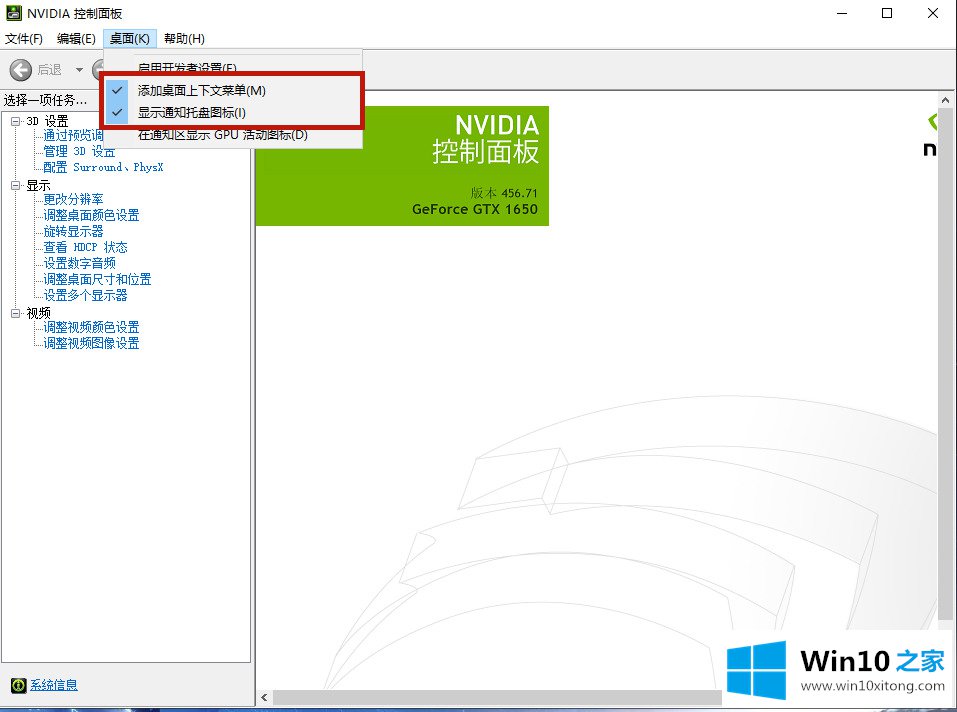
Task: Select 更改分辨率 under 显示
Action: pos(73,199)
